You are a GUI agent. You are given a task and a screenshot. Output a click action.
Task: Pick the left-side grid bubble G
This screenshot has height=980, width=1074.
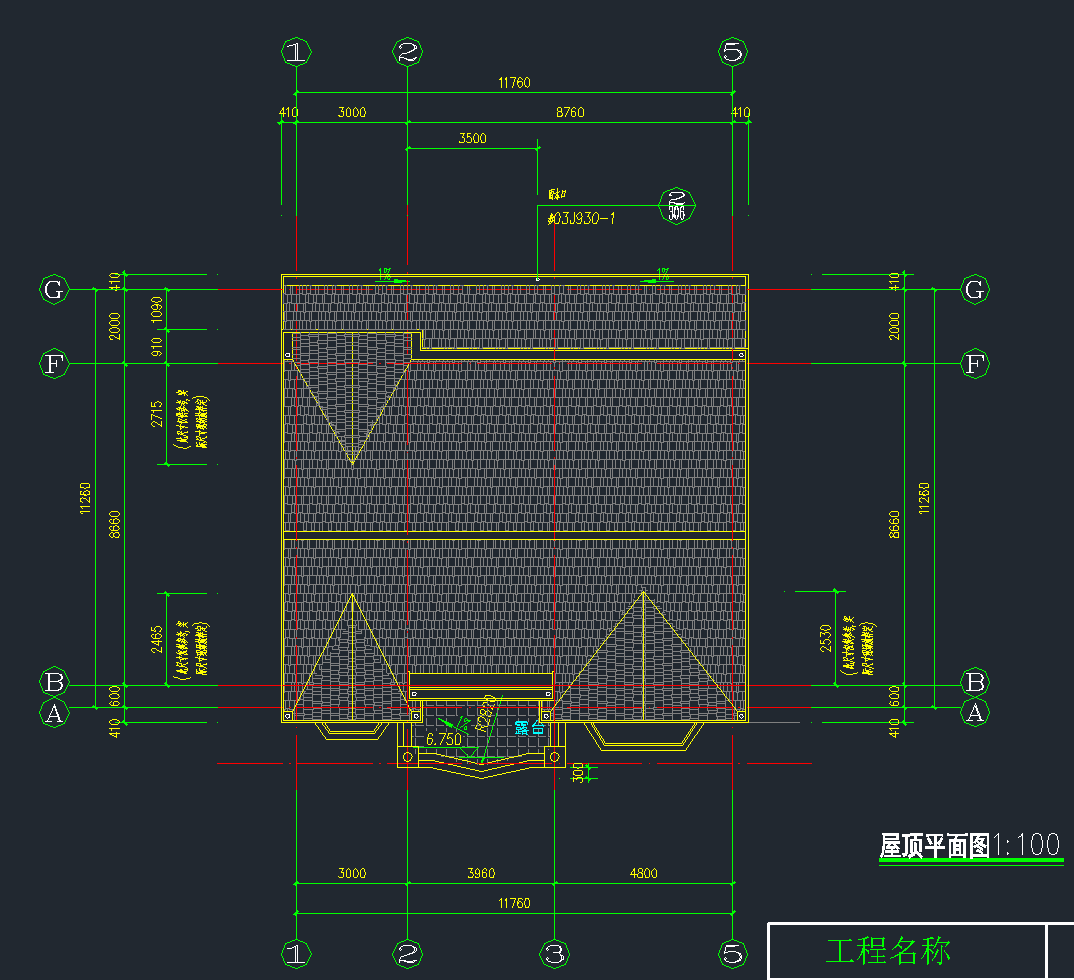coord(54,290)
